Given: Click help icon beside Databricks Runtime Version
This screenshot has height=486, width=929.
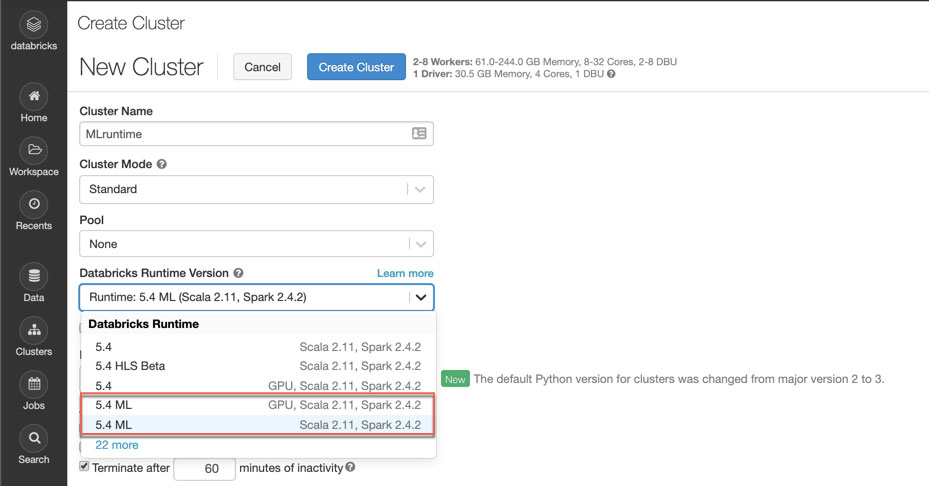Looking at the screenshot, I should pos(238,273).
